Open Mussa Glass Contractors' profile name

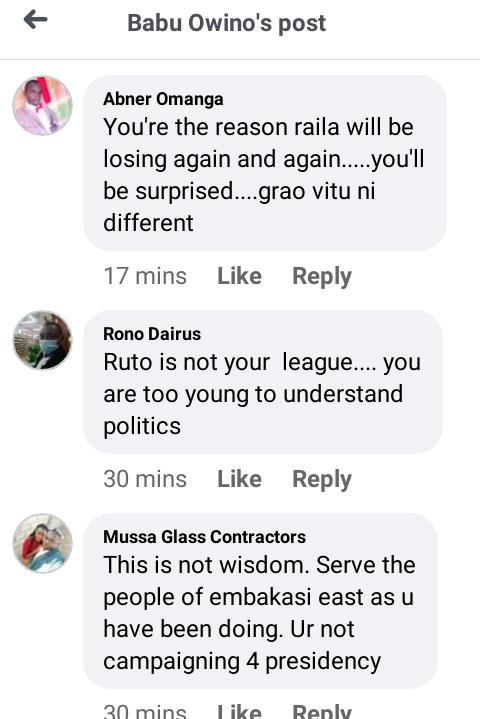204,536
